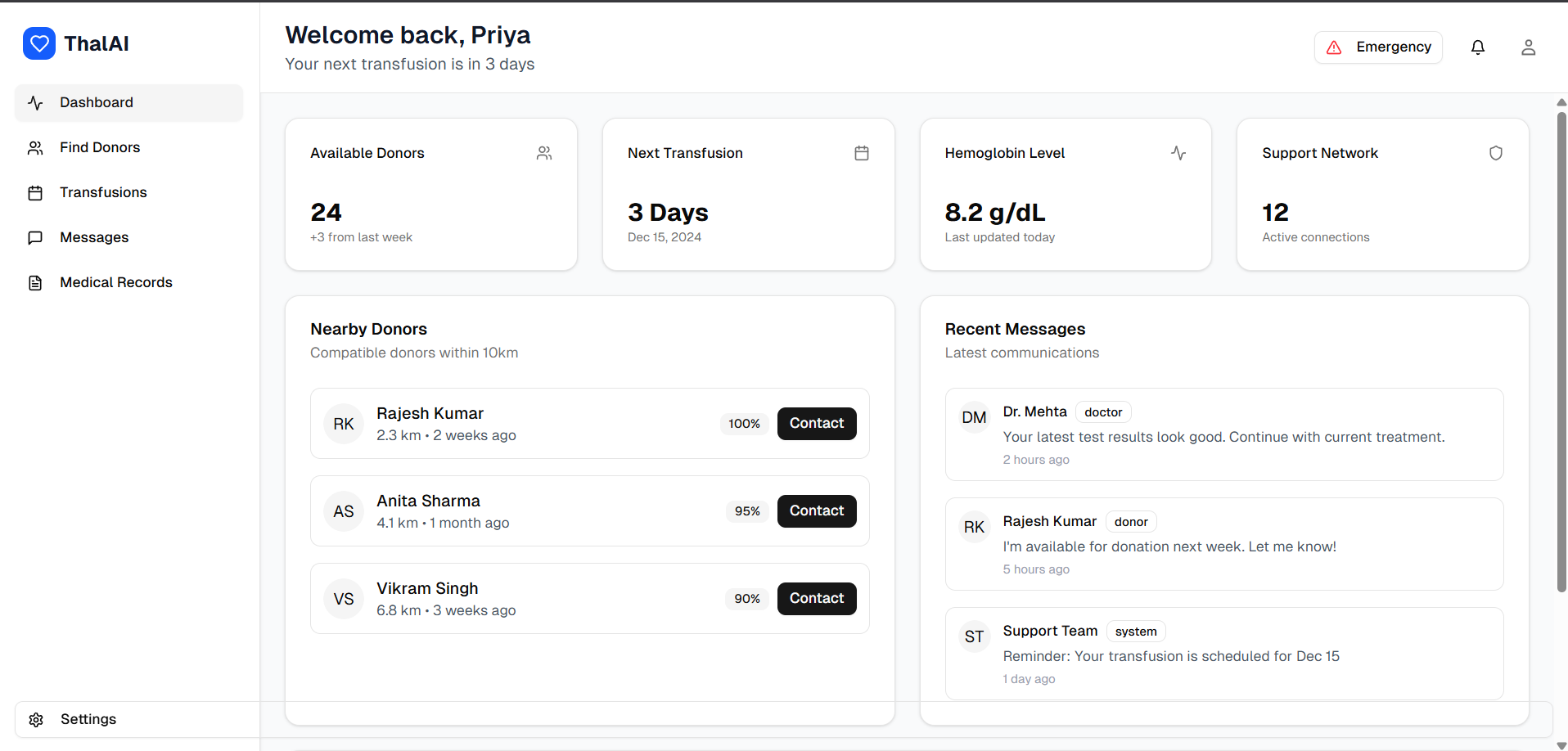Click the Support Network shield icon

[1495, 153]
